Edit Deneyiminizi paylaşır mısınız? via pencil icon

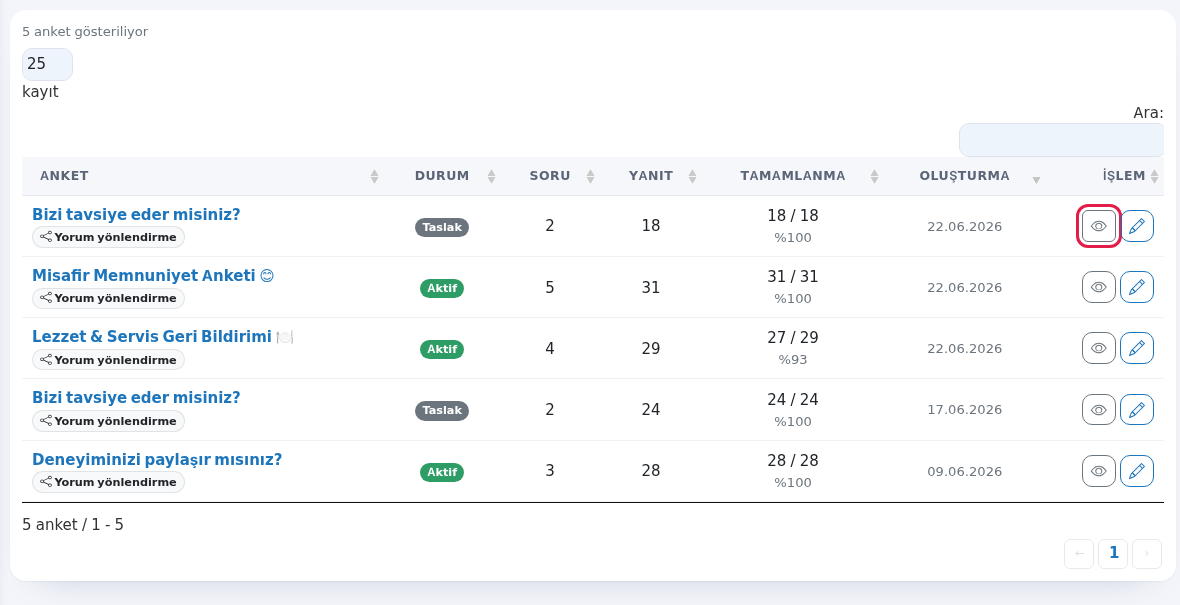pos(1137,471)
